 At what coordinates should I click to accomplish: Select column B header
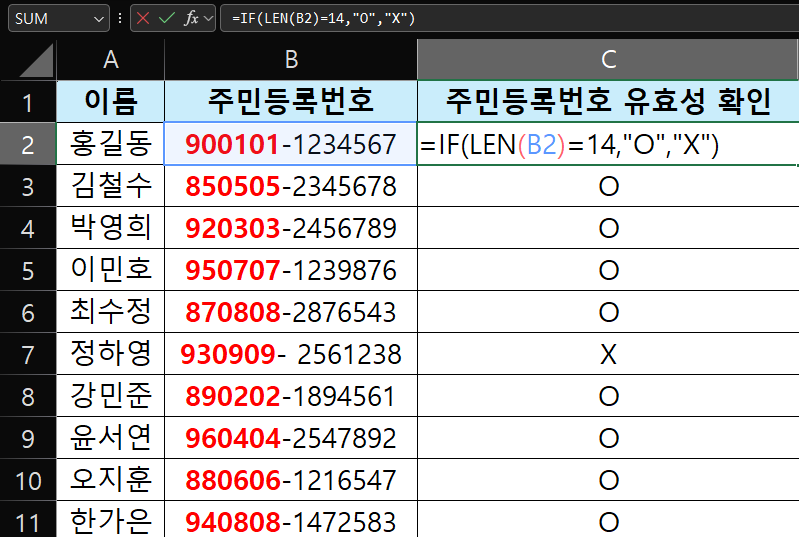tap(291, 60)
